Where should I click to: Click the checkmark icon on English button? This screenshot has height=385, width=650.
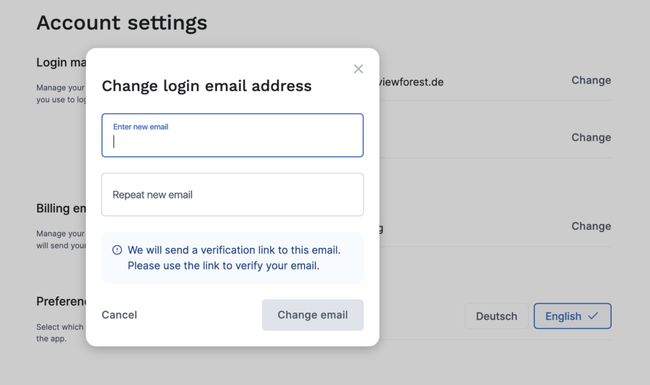point(593,316)
